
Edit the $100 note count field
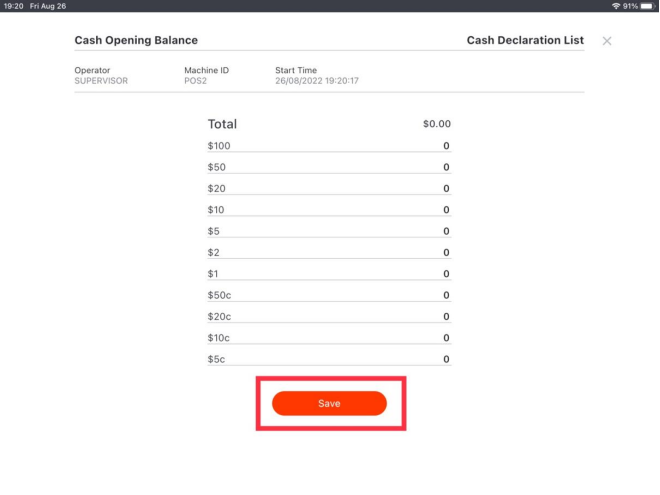(329, 146)
